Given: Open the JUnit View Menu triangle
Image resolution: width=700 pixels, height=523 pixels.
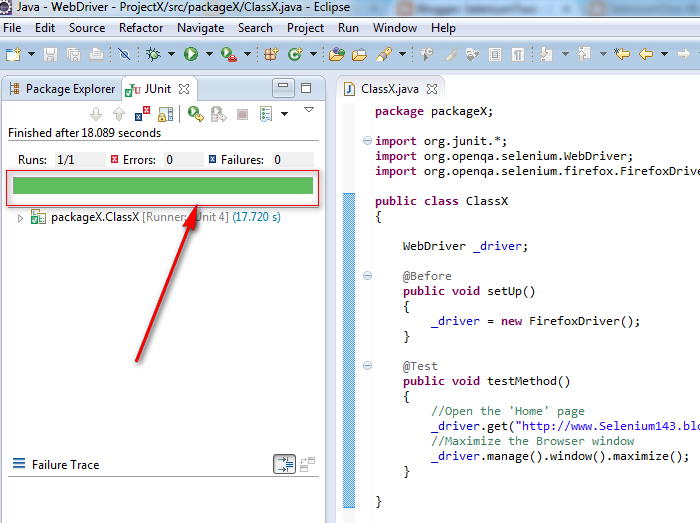Looking at the screenshot, I should coord(308,110).
